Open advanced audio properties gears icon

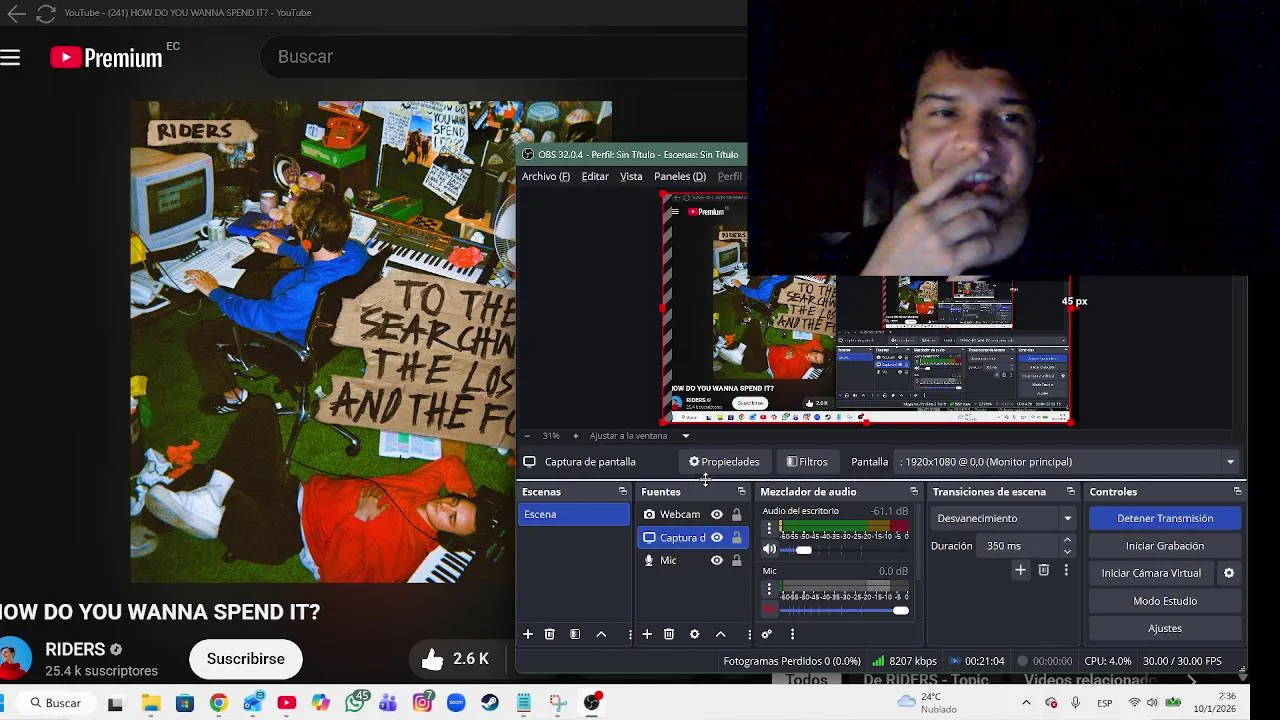[767, 634]
